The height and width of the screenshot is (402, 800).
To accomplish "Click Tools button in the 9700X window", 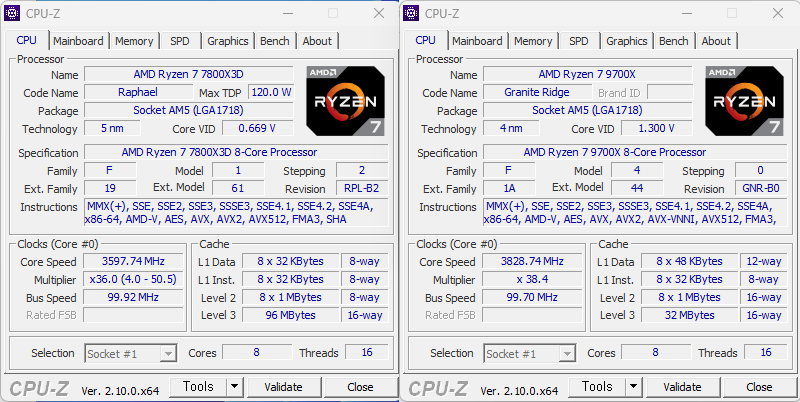I will 597,387.
